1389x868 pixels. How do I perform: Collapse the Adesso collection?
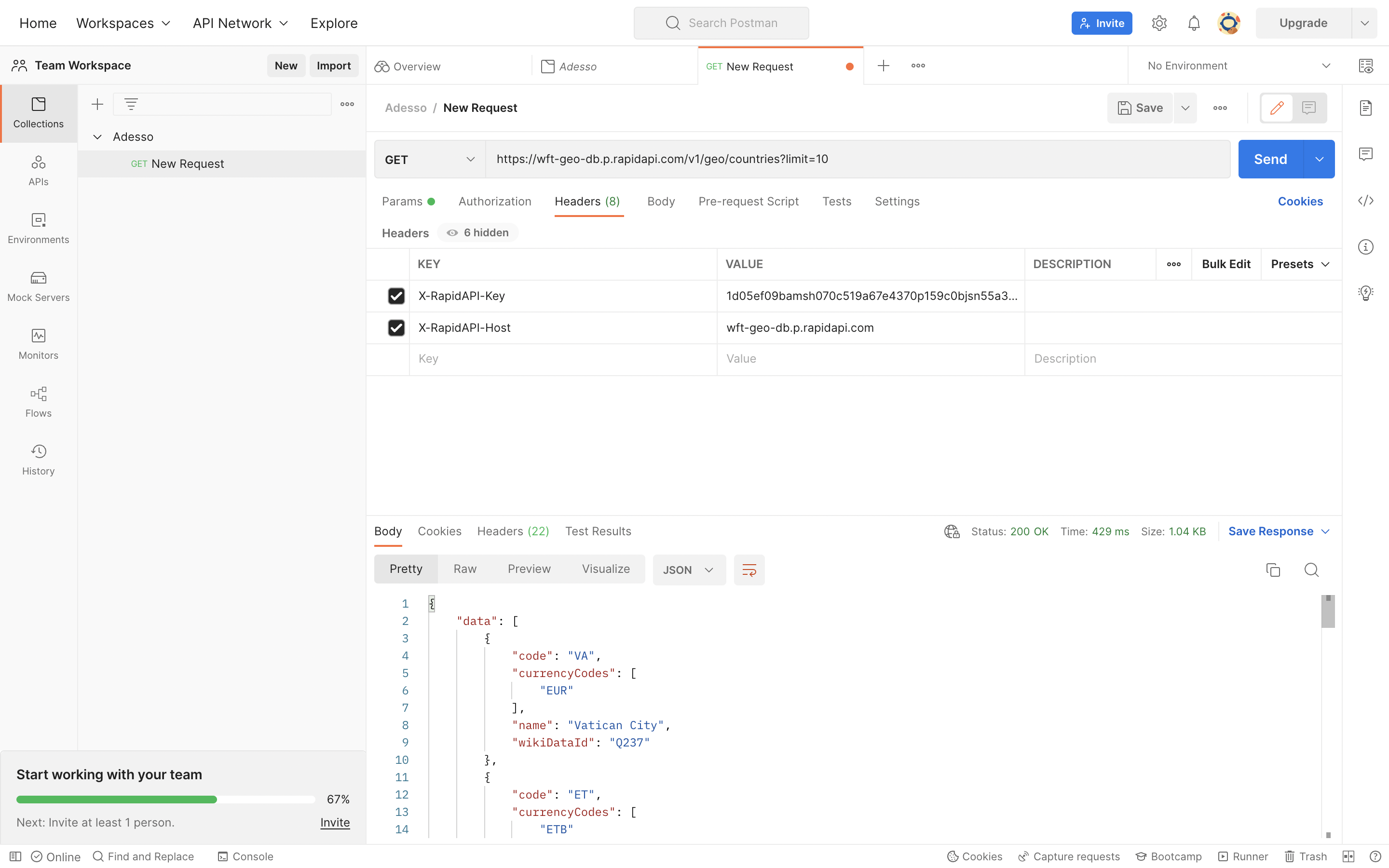point(96,136)
